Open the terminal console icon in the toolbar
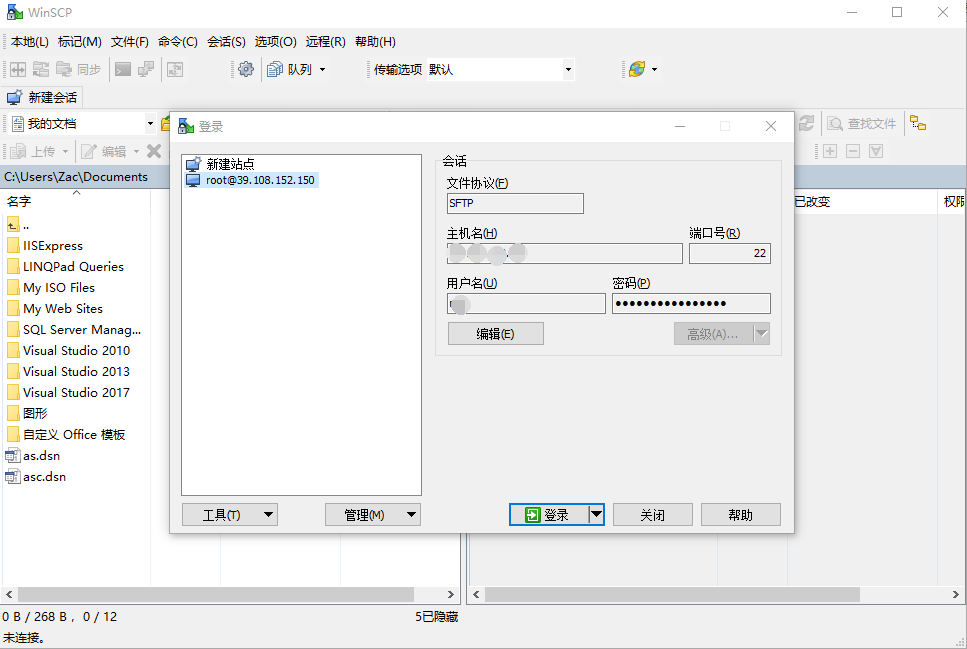Image resolution: width=967 pixels, height=649 pixels. pyautogui.click(x=123, y=69)
